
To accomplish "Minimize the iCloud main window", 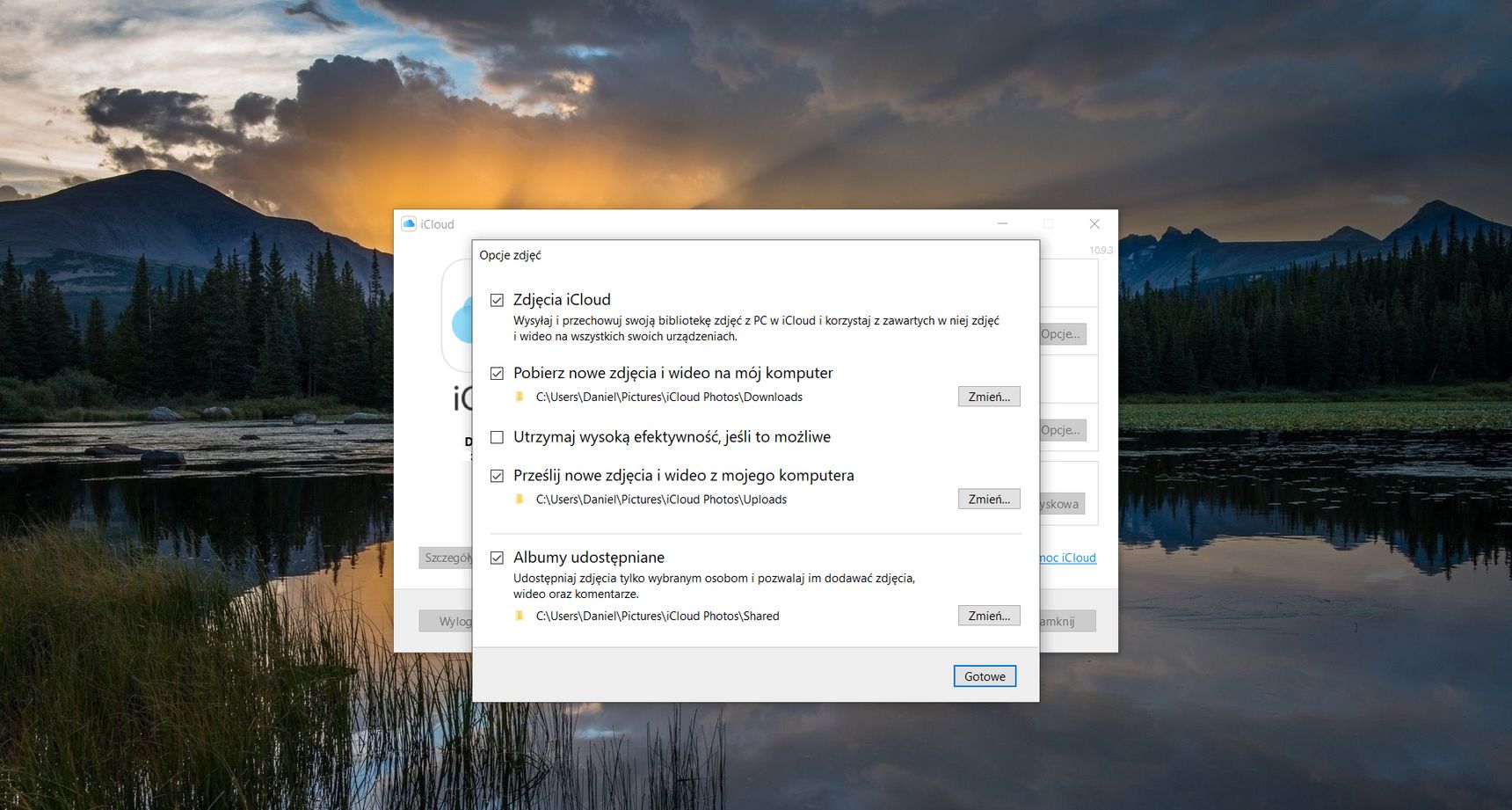I will pyautogui.click(x=1002, y=223).
